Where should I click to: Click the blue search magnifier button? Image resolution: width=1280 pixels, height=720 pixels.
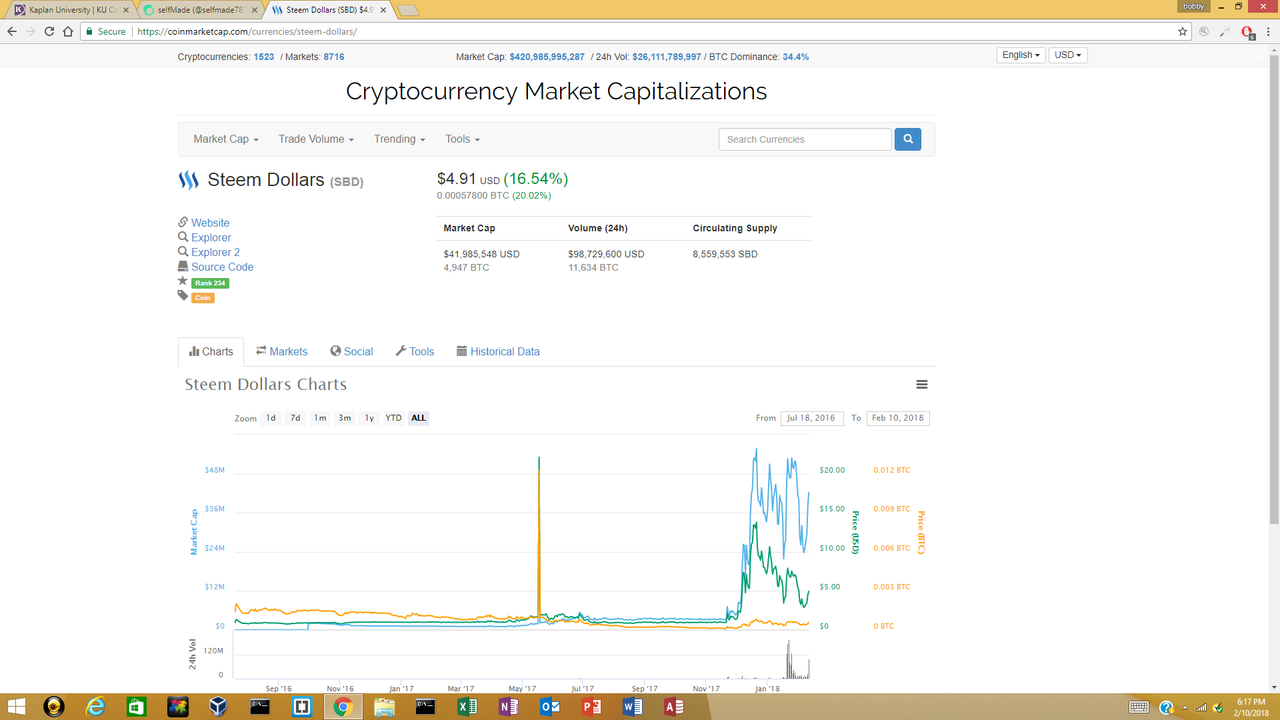click(907, 139)
